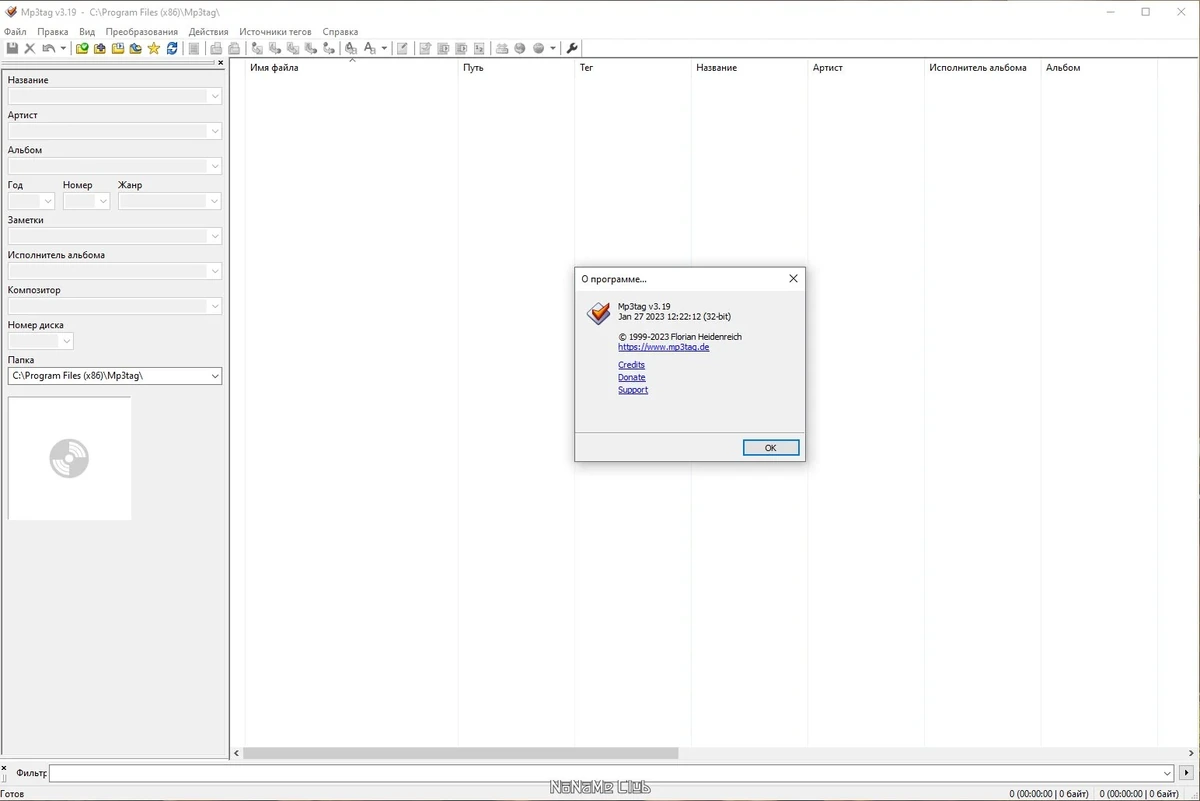This screenshot has width=1200, height=801.
Task: Open the Undo history dropdown arrow
Action: click(x=63, y=48)
